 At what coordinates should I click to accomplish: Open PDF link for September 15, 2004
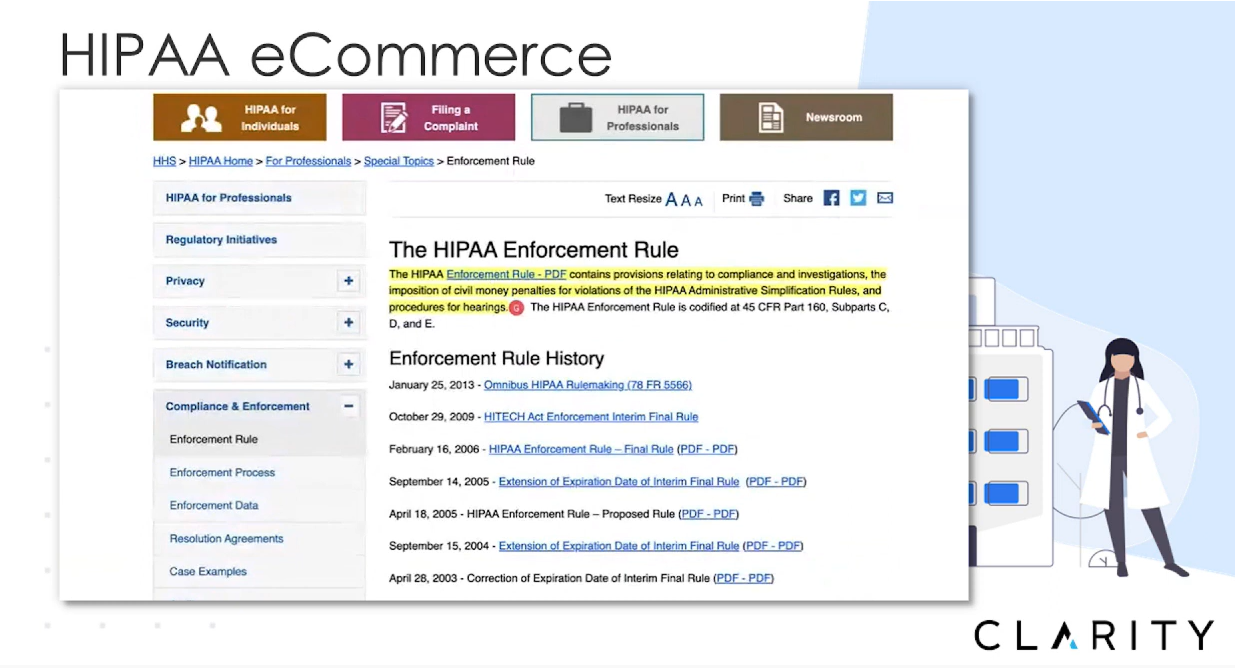click(773, 546)
